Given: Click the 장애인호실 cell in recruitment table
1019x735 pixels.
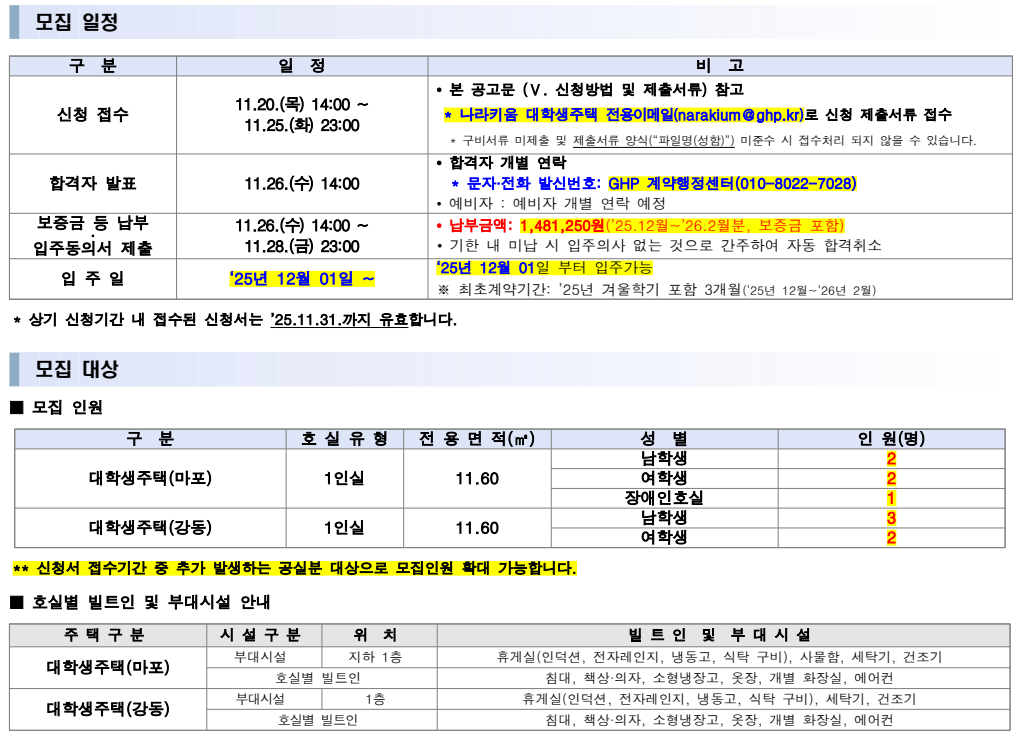Looking at the screenshot, I should tap(664, 498).
